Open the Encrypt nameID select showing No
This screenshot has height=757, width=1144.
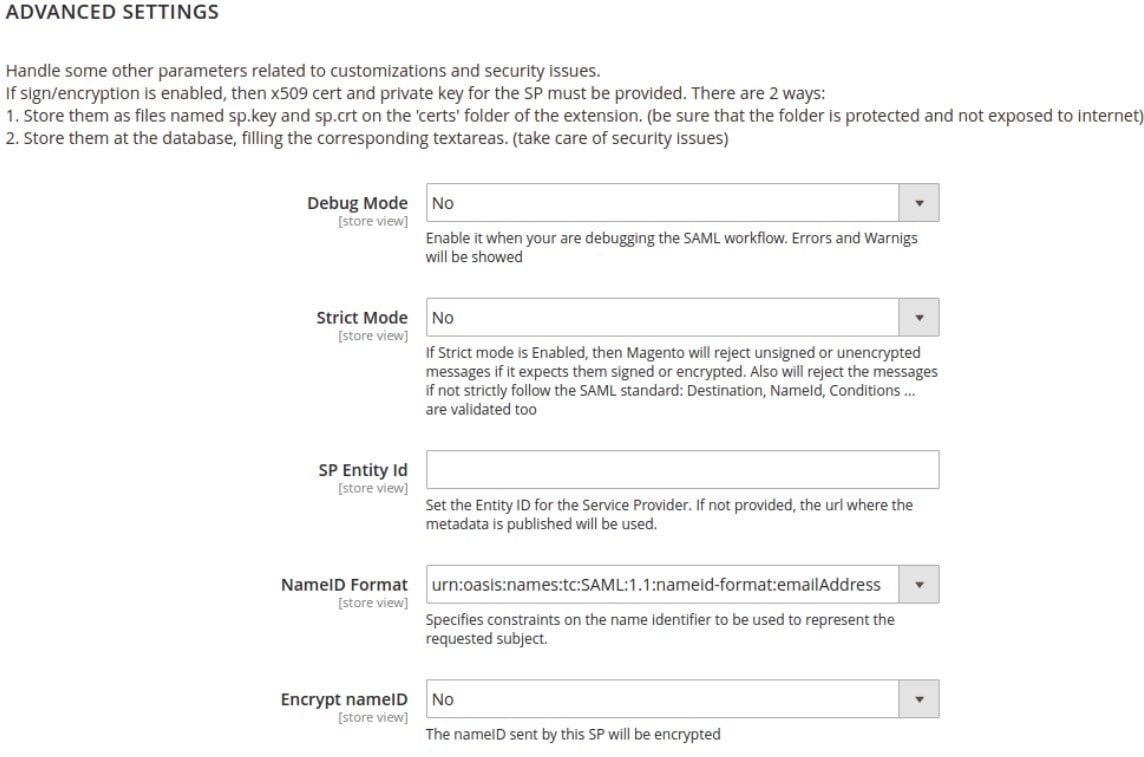682,699
